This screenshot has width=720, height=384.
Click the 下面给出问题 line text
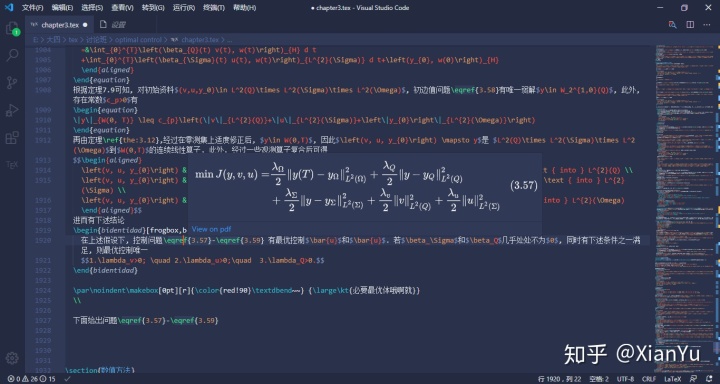pyautogui.click(x=145, y=320)
